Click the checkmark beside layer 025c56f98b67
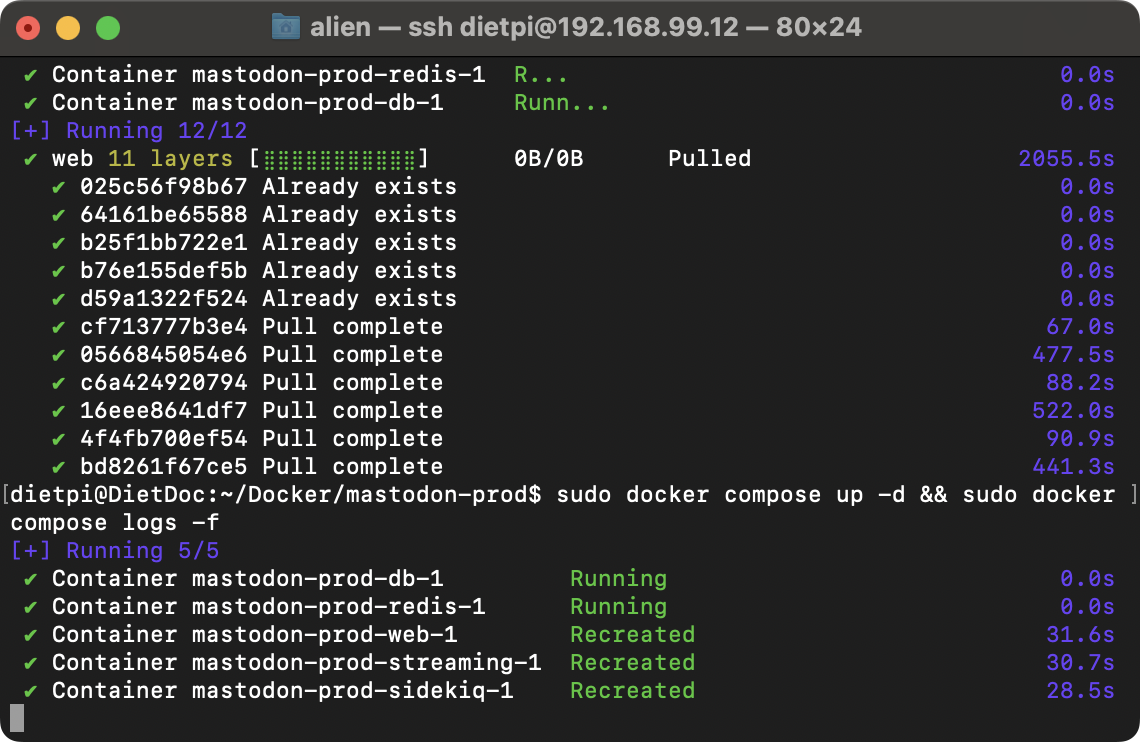This screenshot has width=1140, height=742. coord(58,187)
